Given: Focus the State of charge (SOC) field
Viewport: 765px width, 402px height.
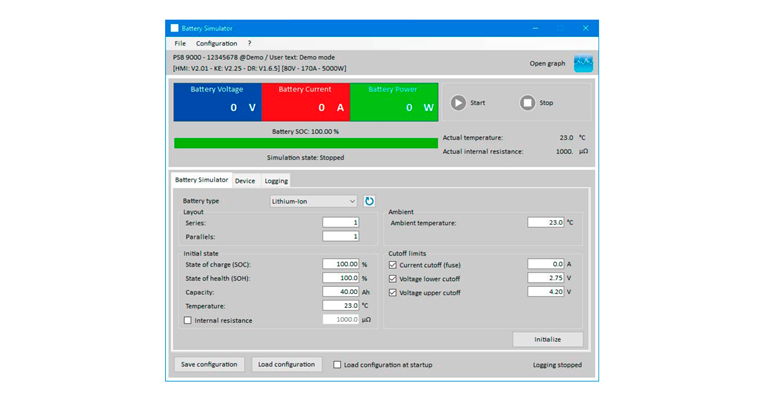Looking at the screenshot, I should tap(341, 264).
